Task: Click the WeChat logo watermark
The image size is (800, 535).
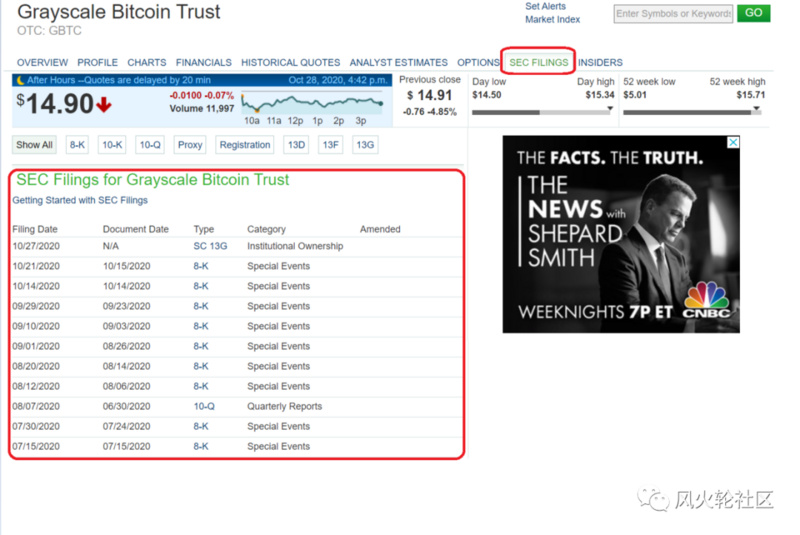Action: [x=655, y=499]
